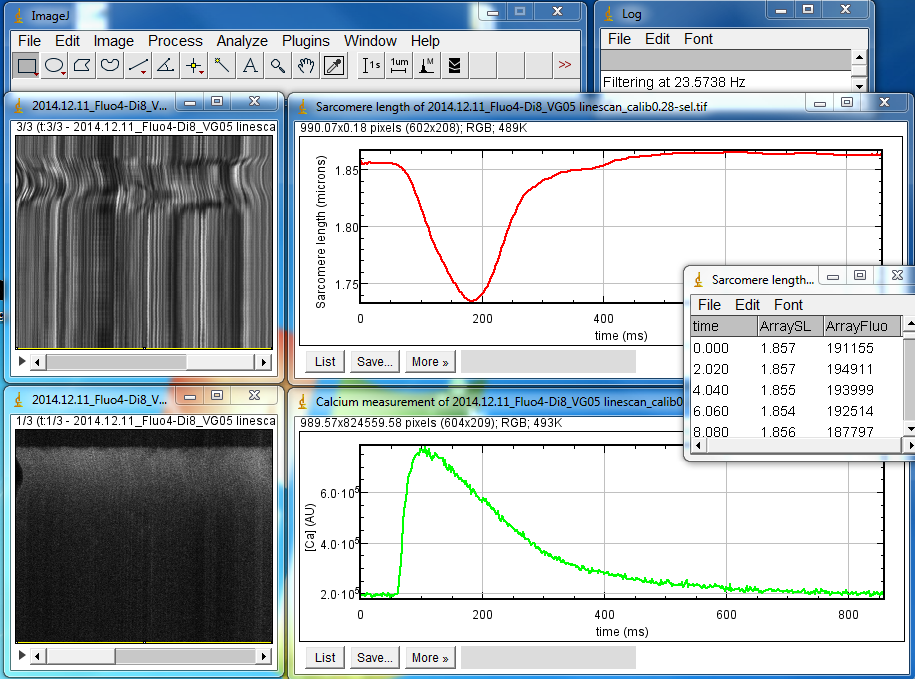
Task: Select the Oval selection tool
Action: (55, 66)
